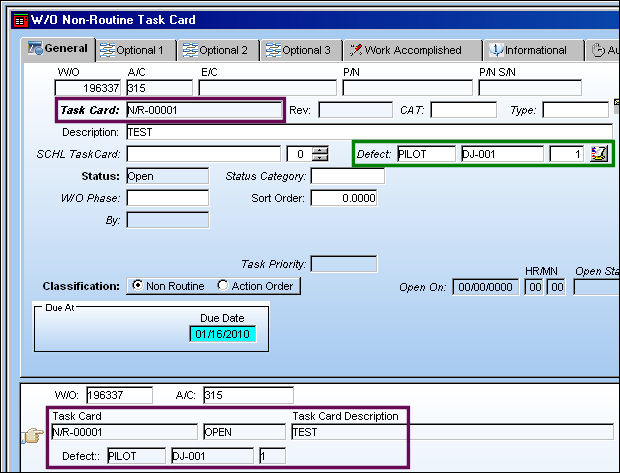Open the Informational tab

(533, 51)
